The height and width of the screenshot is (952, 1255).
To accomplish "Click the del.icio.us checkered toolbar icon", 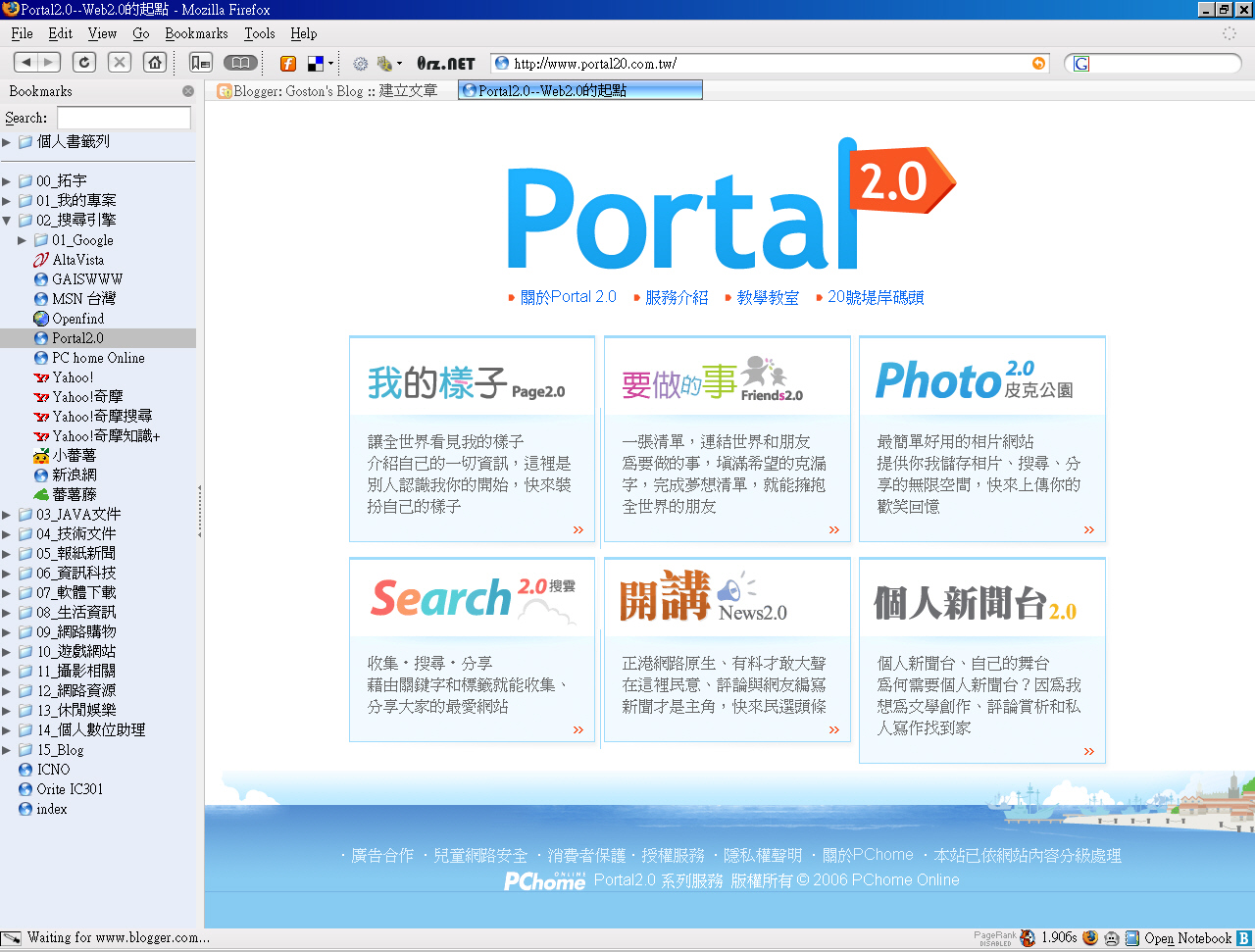I will click(316, 64).
